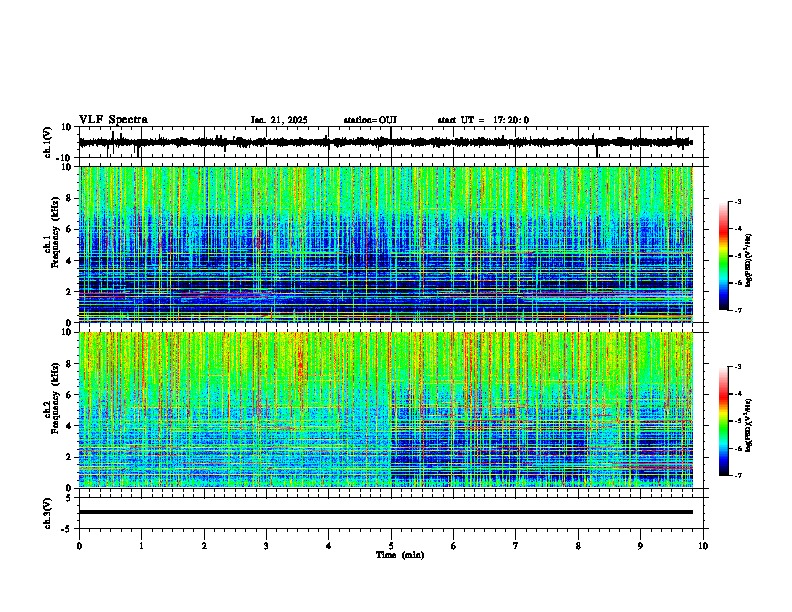Image resolution: width=792 pixels, height=612 pixels.
Task: Click the ch.1 spectrogram color bar
Action: [x=724, y=256]
